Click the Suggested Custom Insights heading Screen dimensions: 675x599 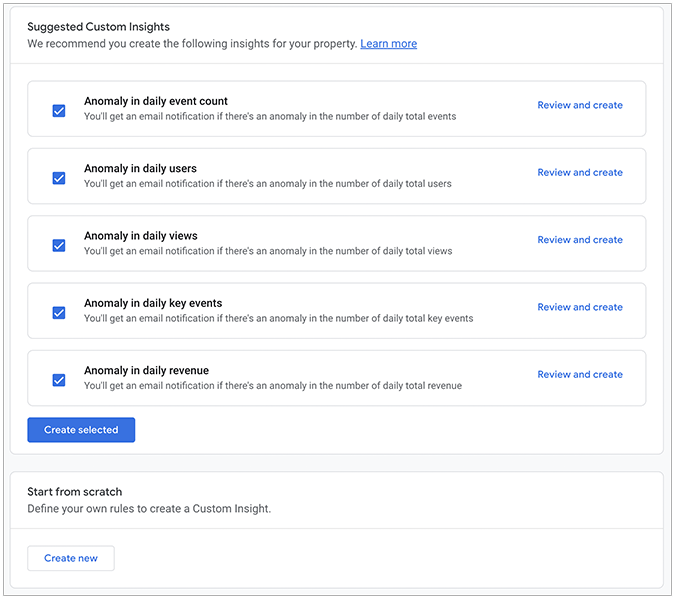point(99,27)
